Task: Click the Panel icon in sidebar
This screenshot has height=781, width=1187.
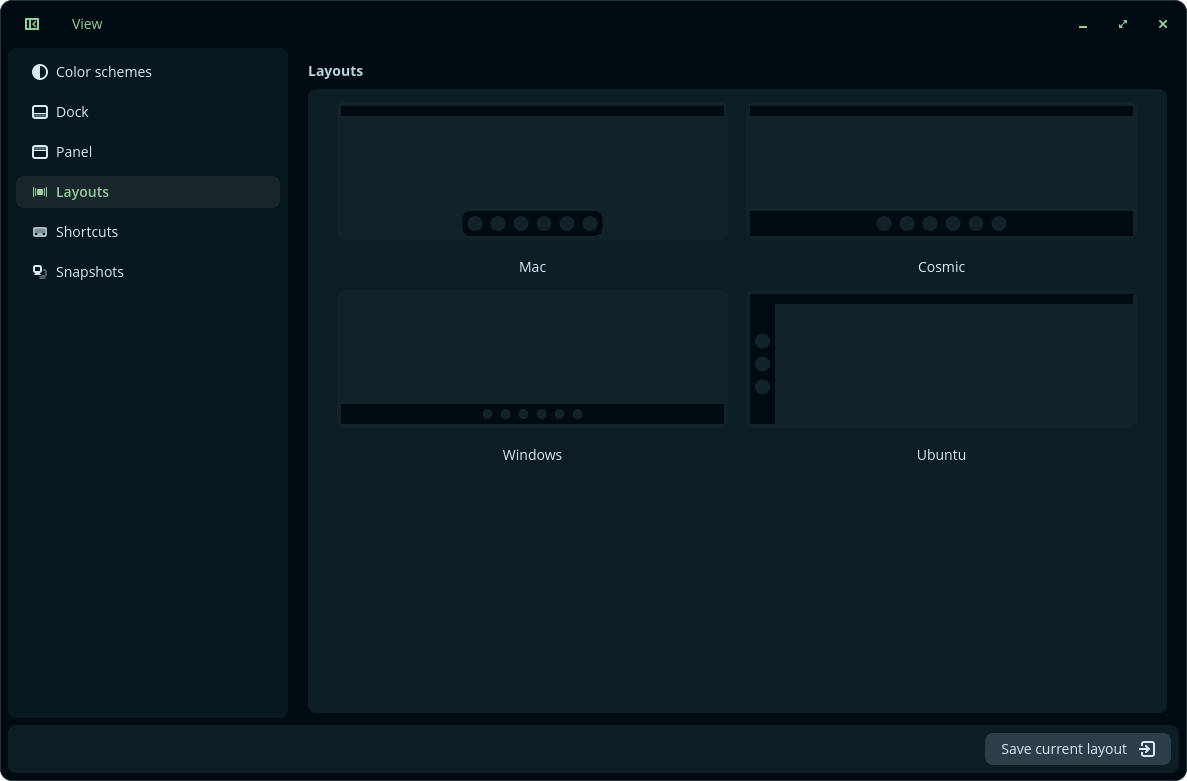Action: point(39,152)
